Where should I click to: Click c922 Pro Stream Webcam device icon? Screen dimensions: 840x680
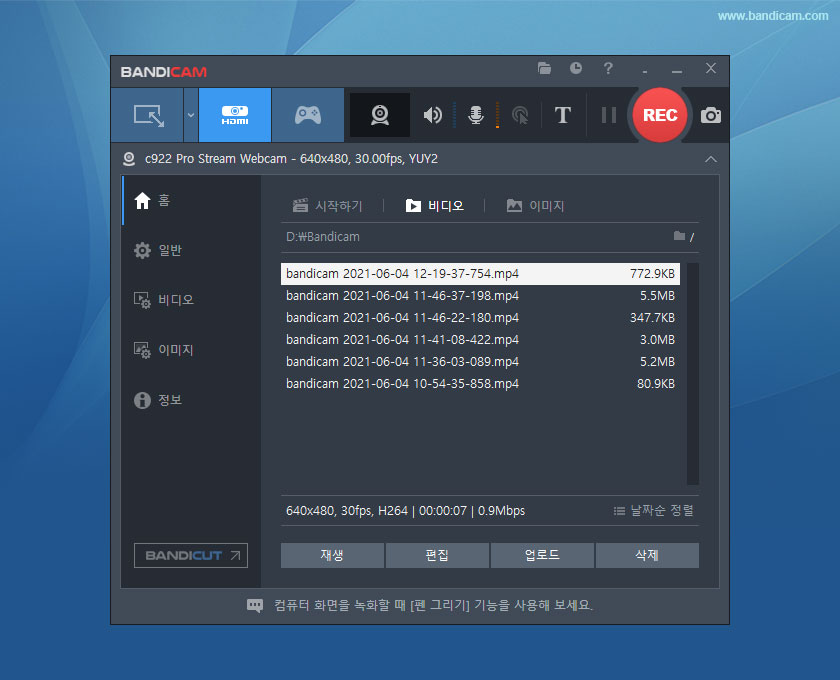click(129, 159)
